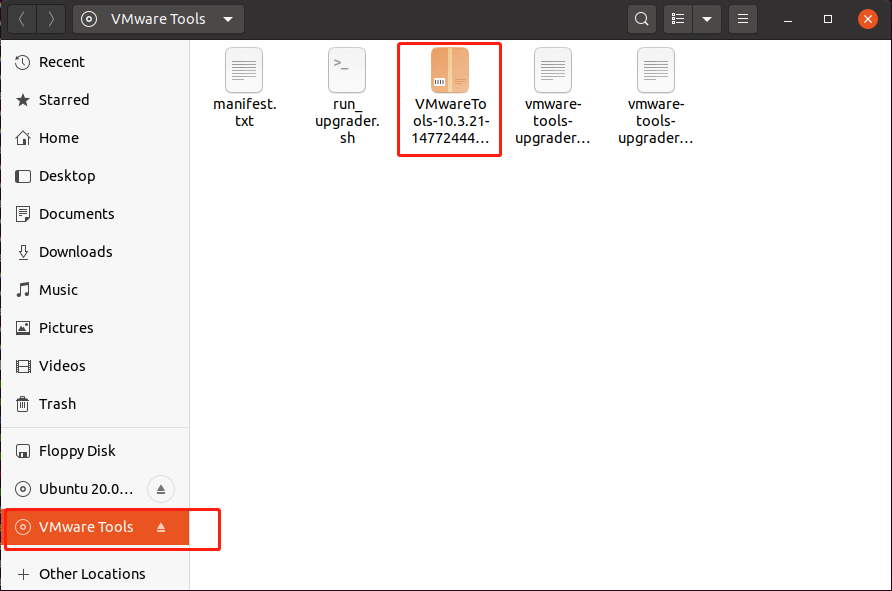Open the Desktop folder in the sidebar

pyautogui.click(x=96, y=176)
